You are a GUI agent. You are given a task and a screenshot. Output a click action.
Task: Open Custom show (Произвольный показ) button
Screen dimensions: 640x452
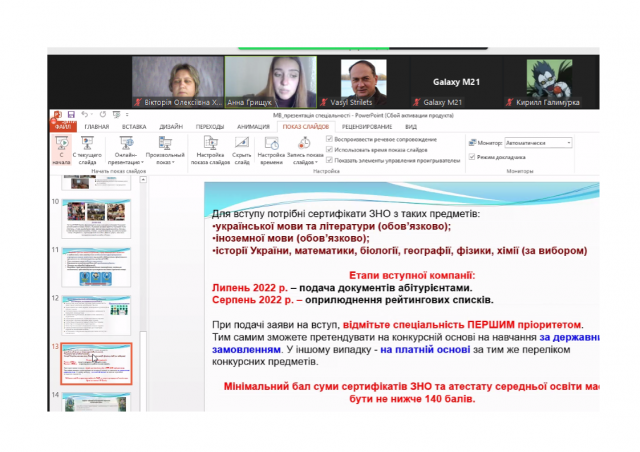click(x=165, y=150)
